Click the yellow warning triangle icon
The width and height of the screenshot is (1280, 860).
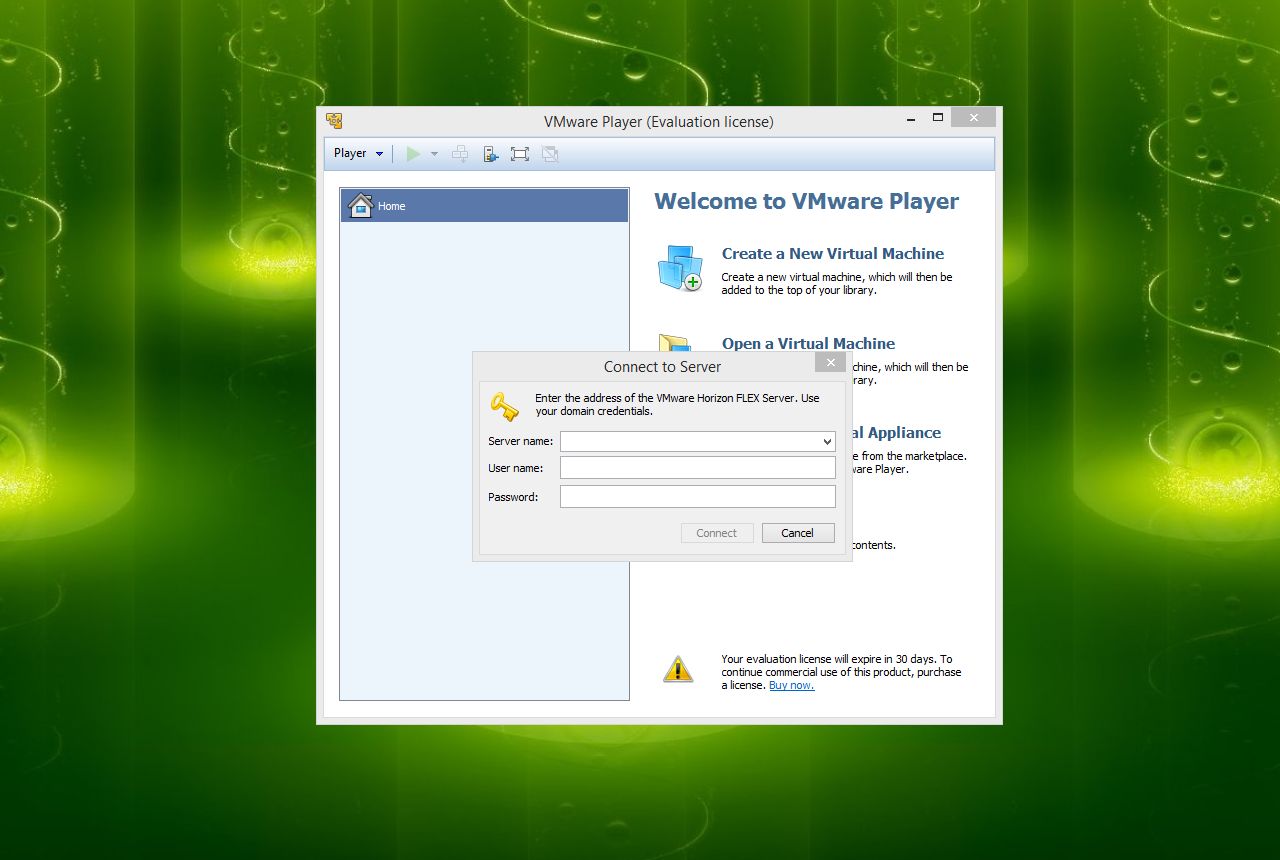[x=678, y=669]
